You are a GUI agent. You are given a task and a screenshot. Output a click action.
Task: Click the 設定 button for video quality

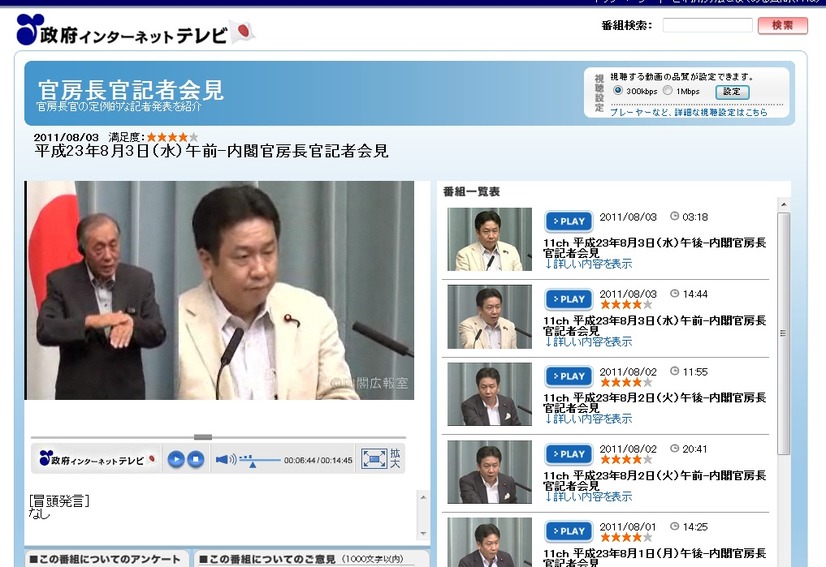pyautogui.click(x=732, y=92)
